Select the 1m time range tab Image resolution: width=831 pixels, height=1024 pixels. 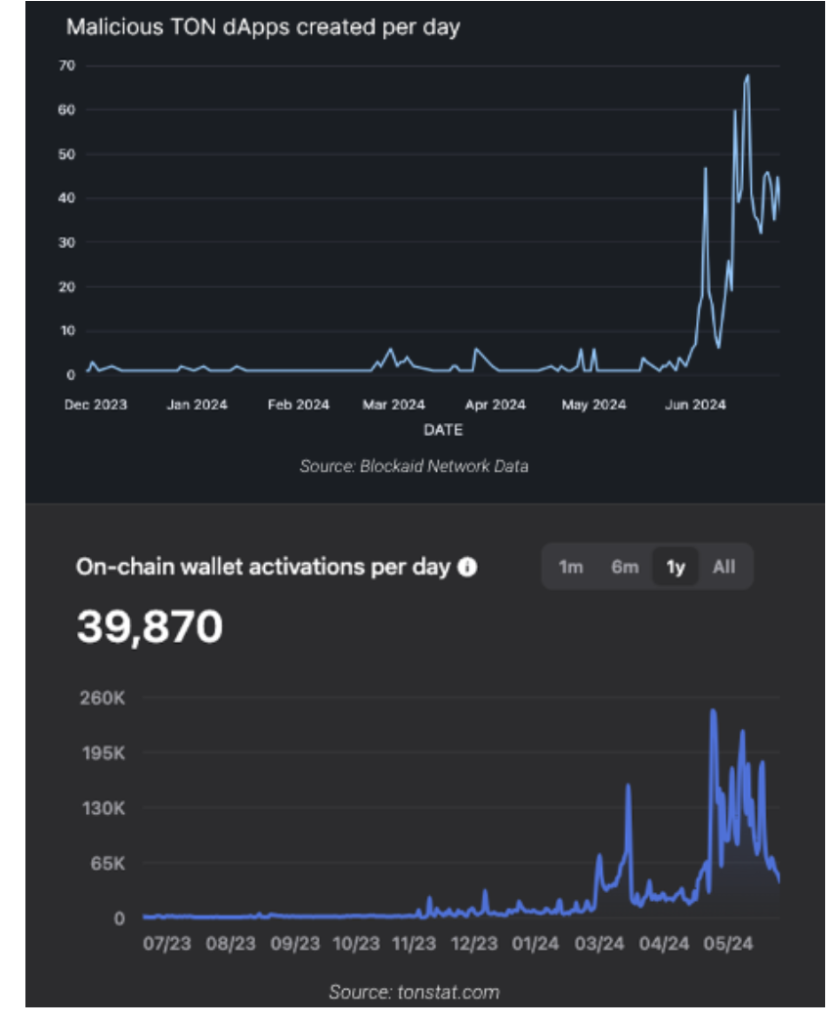point(570,567)
